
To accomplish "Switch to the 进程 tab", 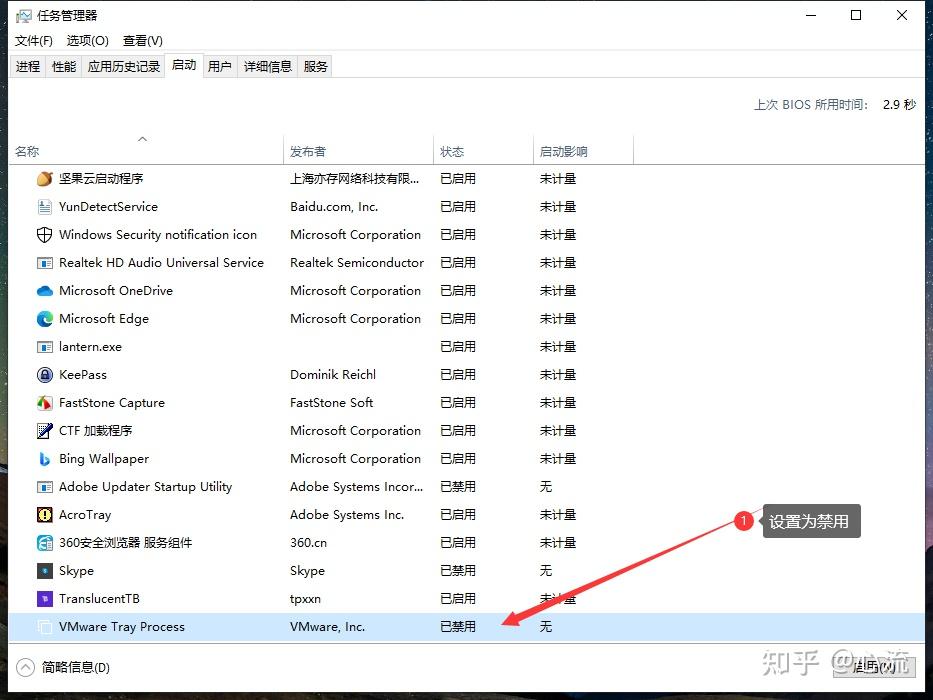I will point(28,66).
